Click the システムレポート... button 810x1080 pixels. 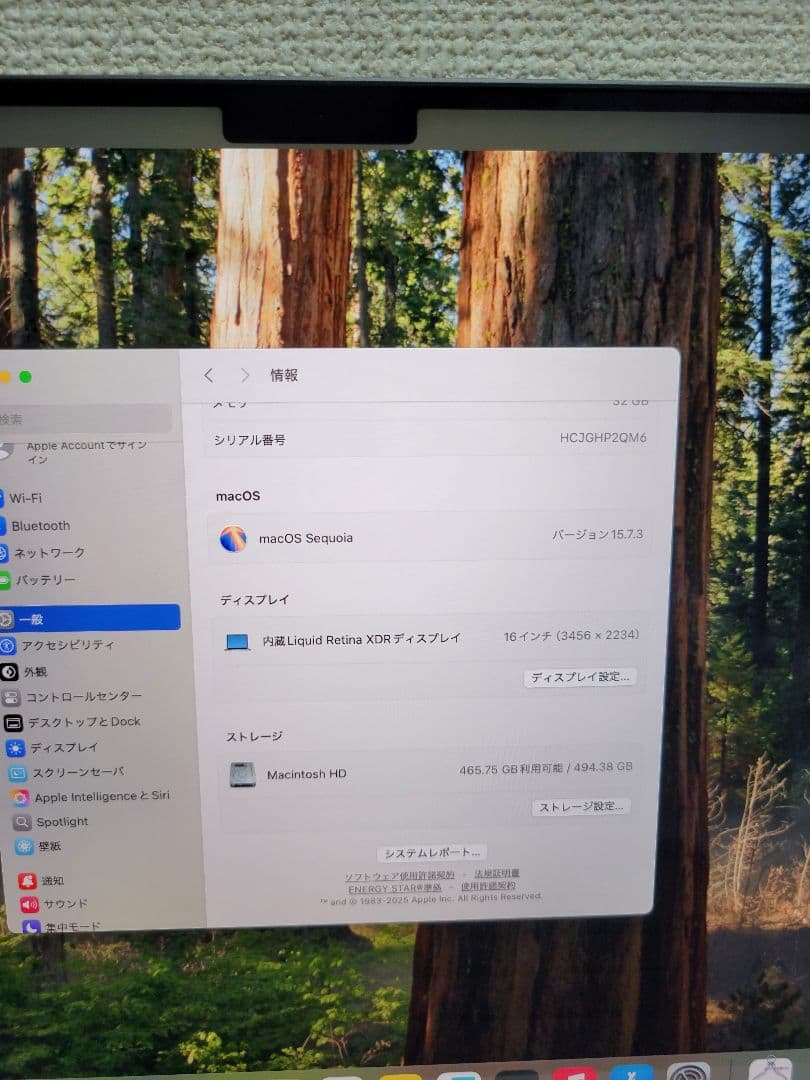(x=432, y=853)
